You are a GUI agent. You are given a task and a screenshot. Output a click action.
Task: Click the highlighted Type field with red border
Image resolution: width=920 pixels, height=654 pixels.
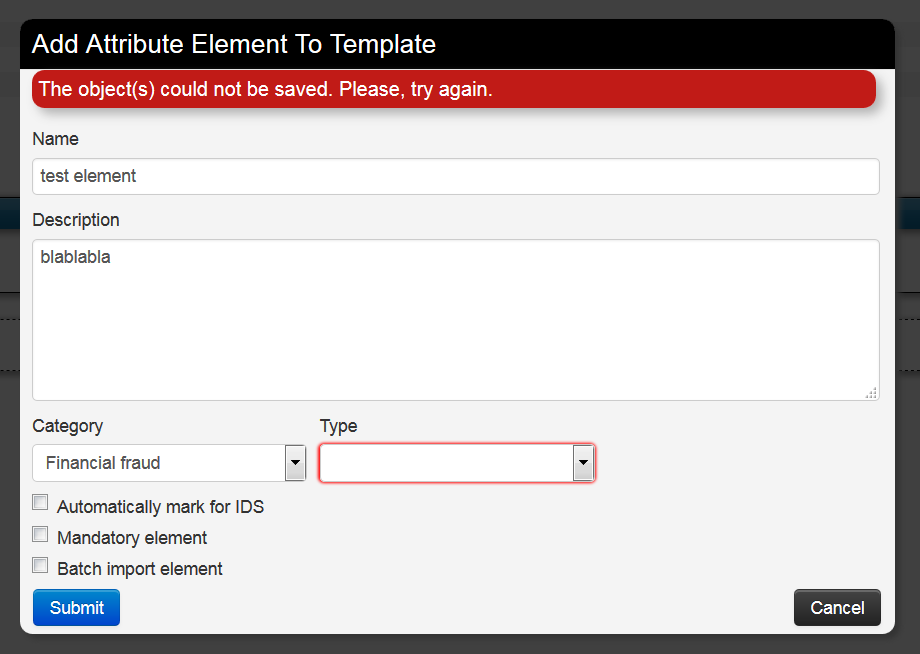click(x=450, y=463)
